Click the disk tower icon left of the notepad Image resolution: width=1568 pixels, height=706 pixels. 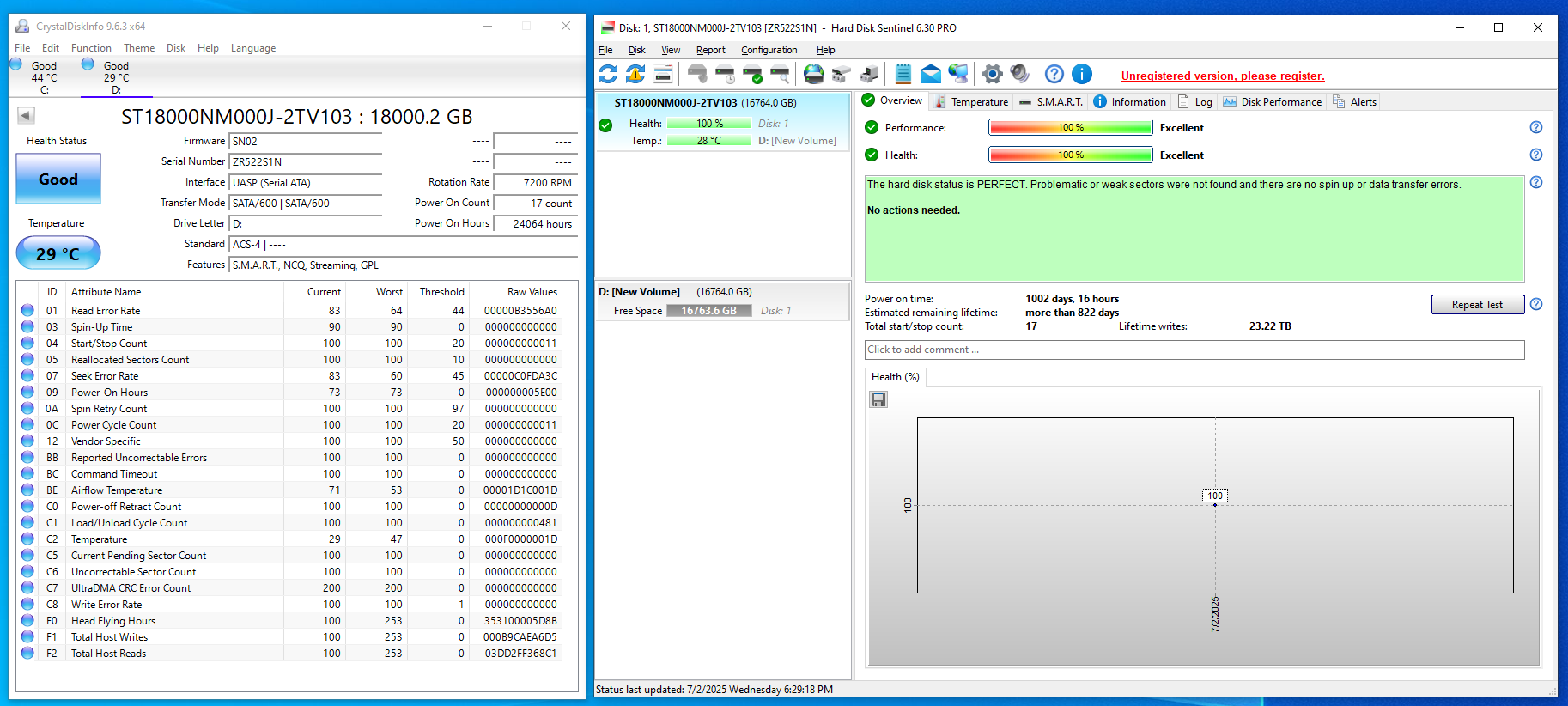click(x=869, y=74)
